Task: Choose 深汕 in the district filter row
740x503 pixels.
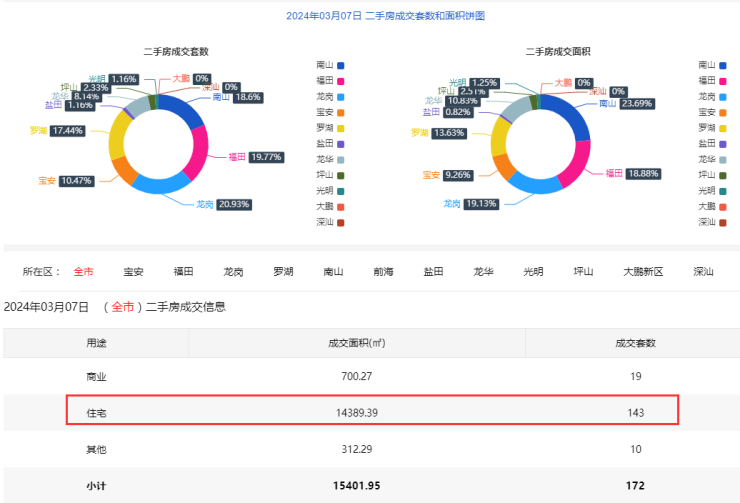Action: coord(703,272)
